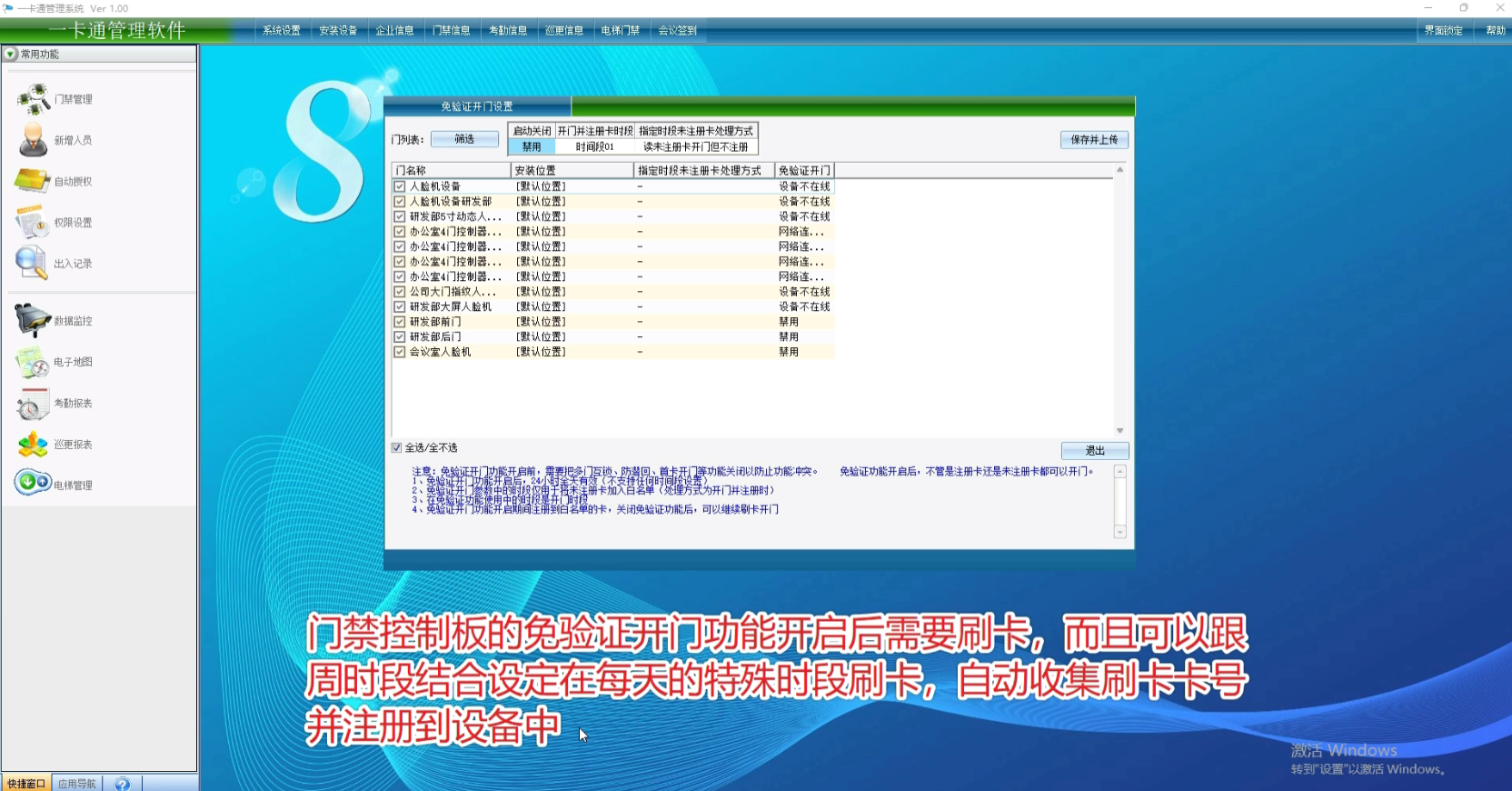Switch to the 应用导航 tab
1512x791 pixels.
pos(77,784)
